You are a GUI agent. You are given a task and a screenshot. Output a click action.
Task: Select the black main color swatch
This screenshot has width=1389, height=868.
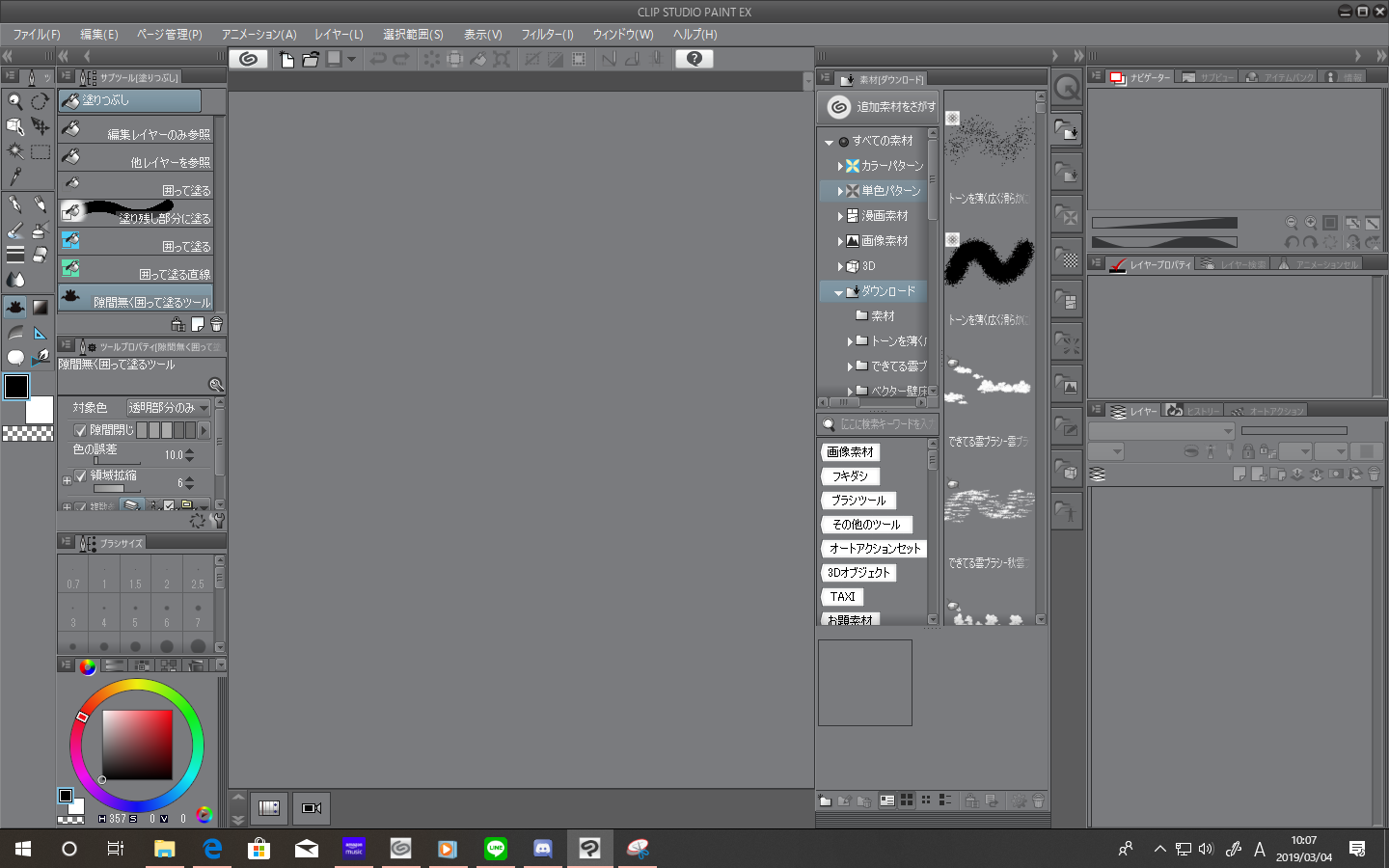click(16, 387)
